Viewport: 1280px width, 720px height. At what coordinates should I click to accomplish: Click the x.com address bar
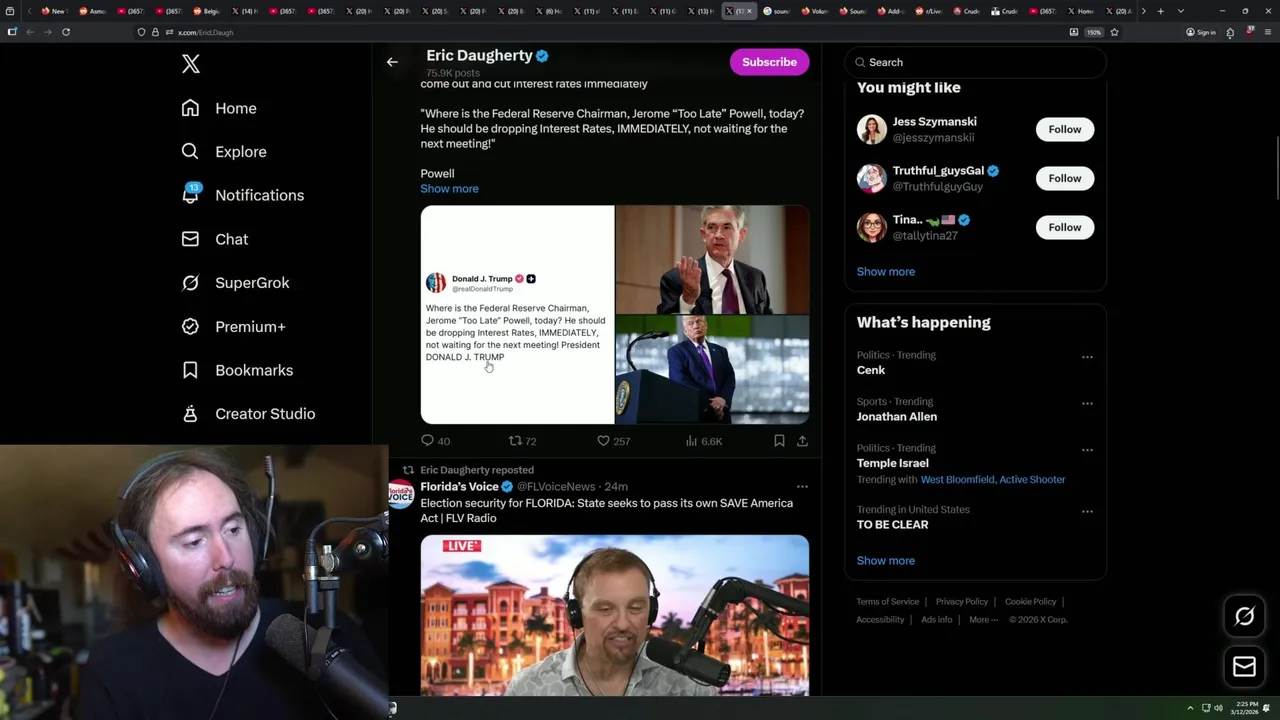pos(600,32)
